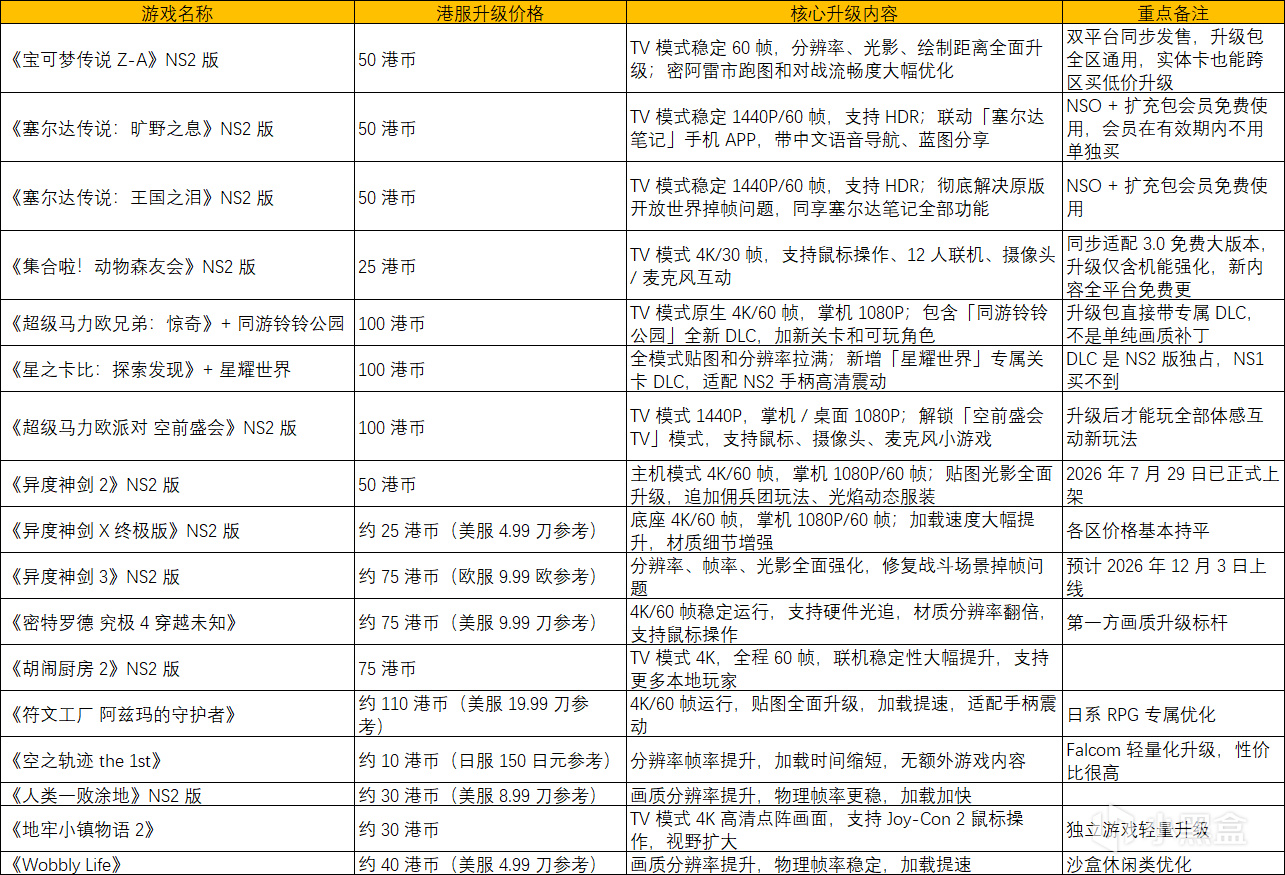The width and height of the screenshot is (1285, 875).
Task: Select the "港服升级价格" header cell
Action: (x=491, y=13)
